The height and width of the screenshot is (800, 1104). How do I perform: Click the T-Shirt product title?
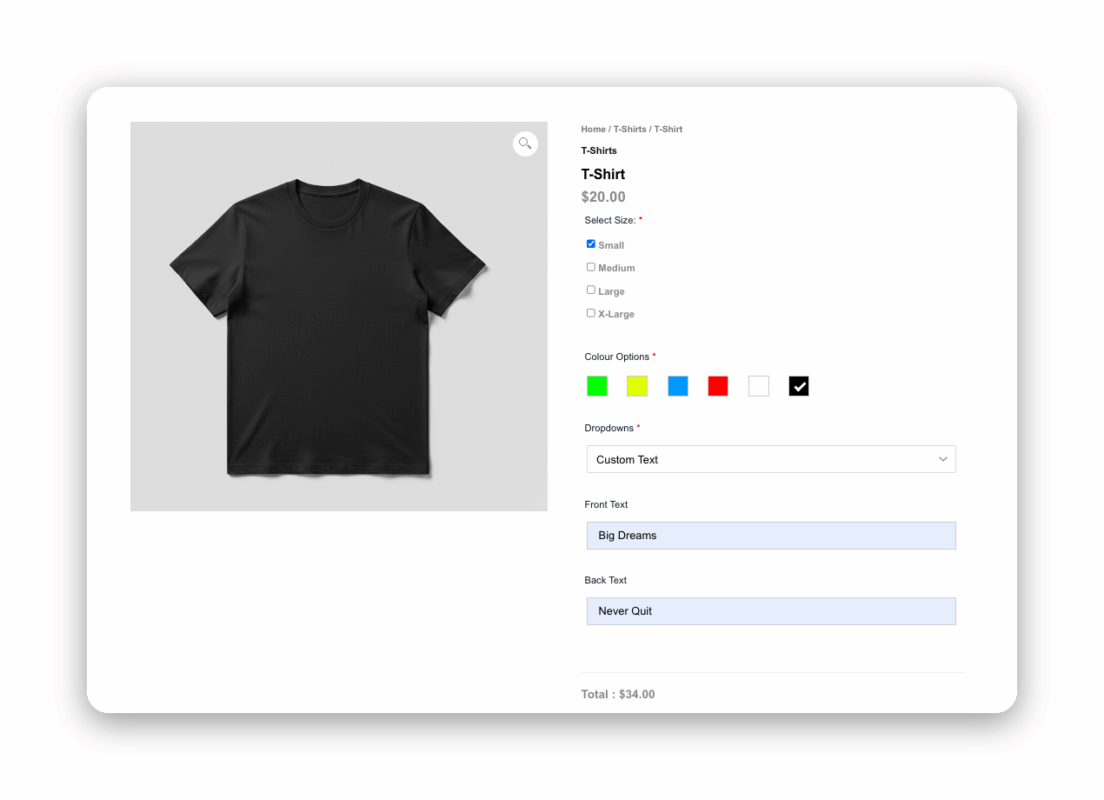tap(603, 174)
